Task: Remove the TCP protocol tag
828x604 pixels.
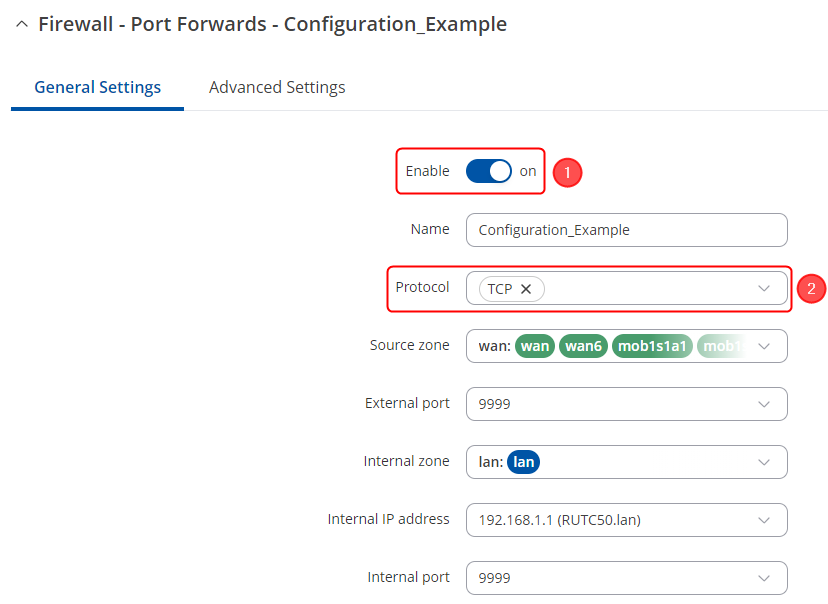Action: coord(526,289)
